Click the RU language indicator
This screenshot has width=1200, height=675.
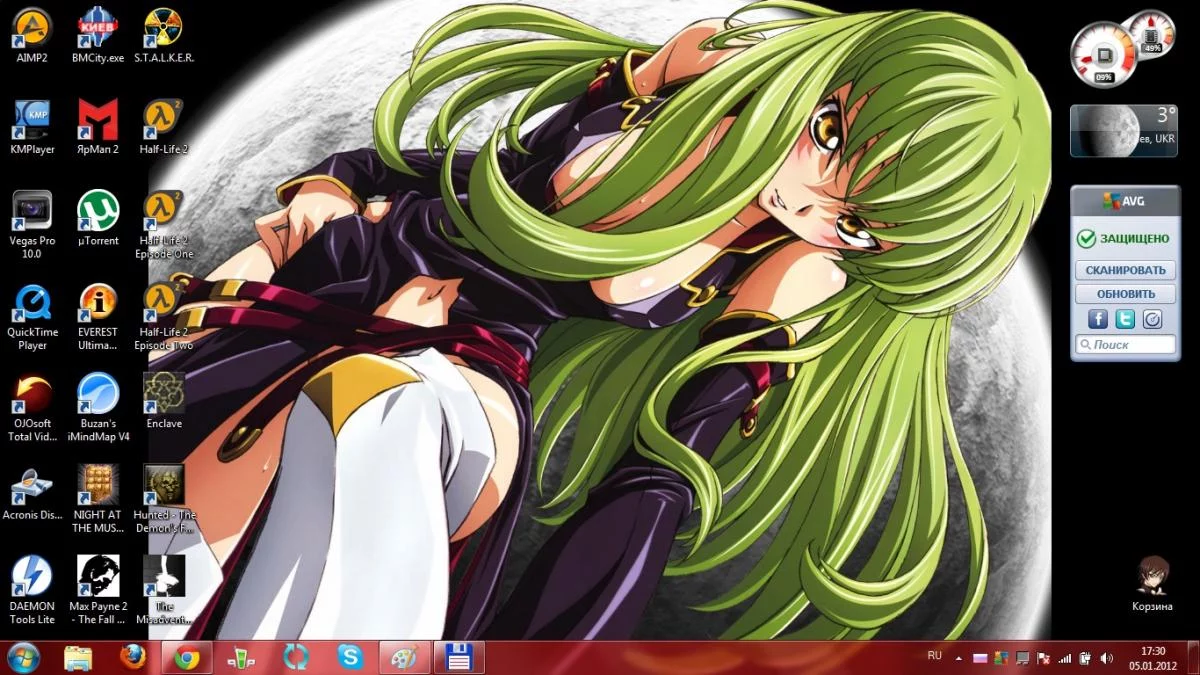coord(935,656)
